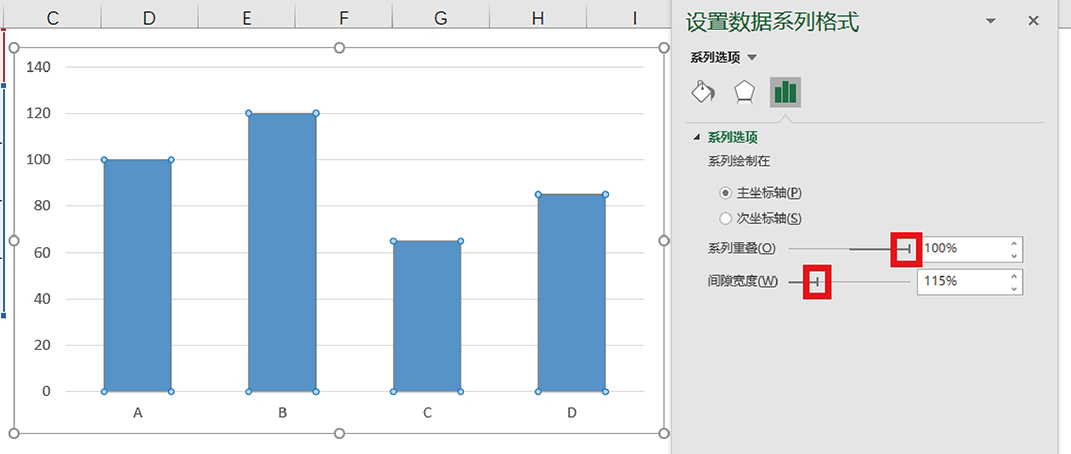Select column header D

tap(150, 18)
